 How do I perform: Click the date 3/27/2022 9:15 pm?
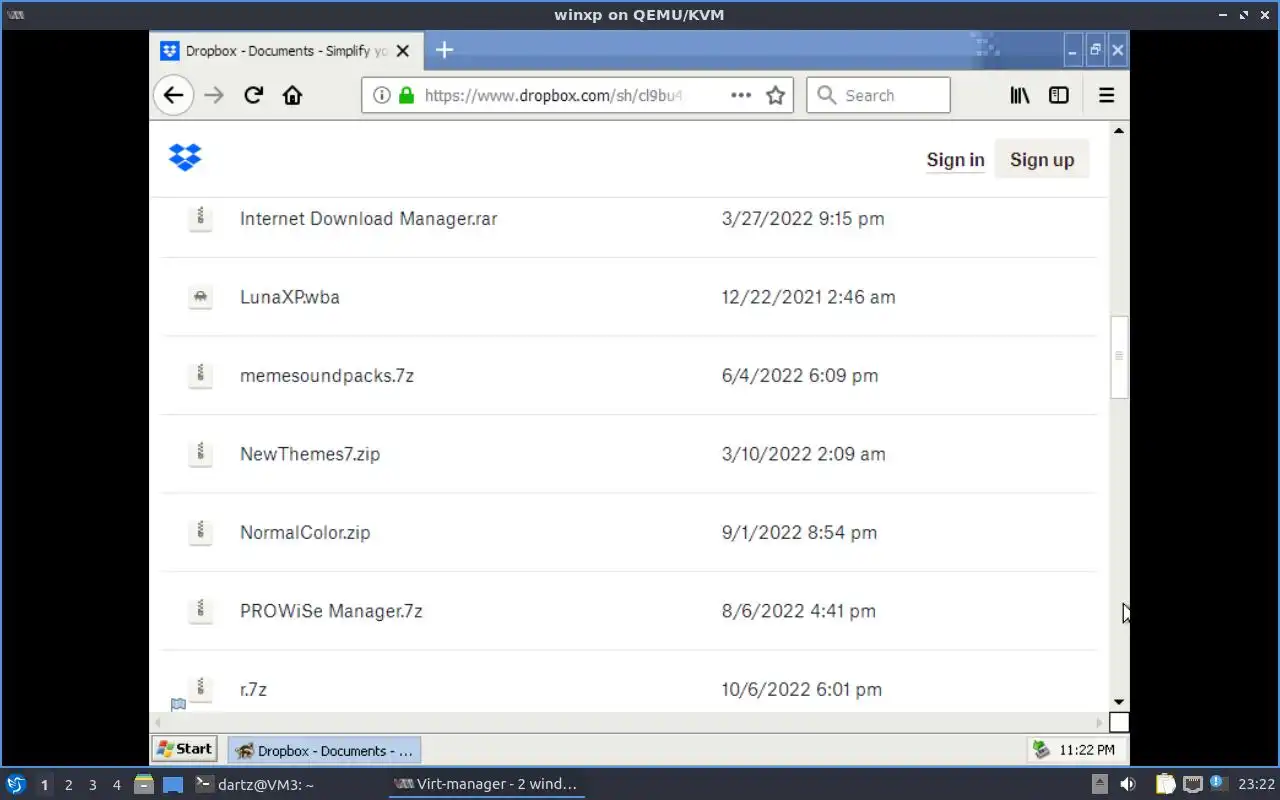click(x=803, y=218)
